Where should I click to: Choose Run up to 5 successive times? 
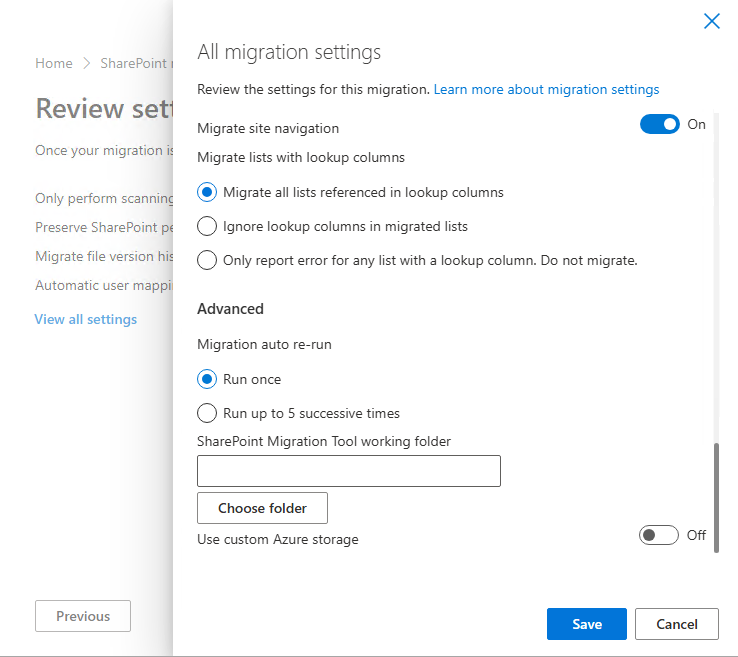tap(207, 413)
